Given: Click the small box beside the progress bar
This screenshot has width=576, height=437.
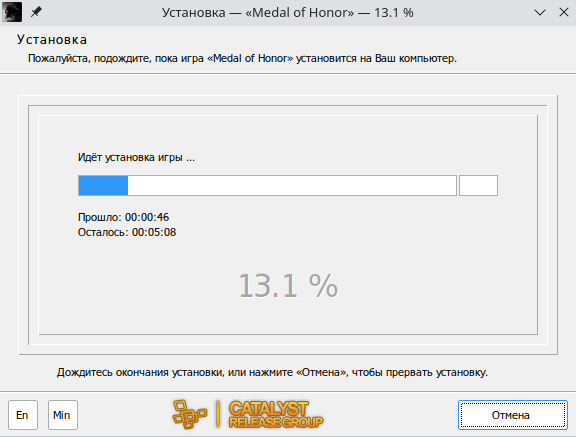Looking at the screenshot, I should pyautogui.click(x=478, y=185).
